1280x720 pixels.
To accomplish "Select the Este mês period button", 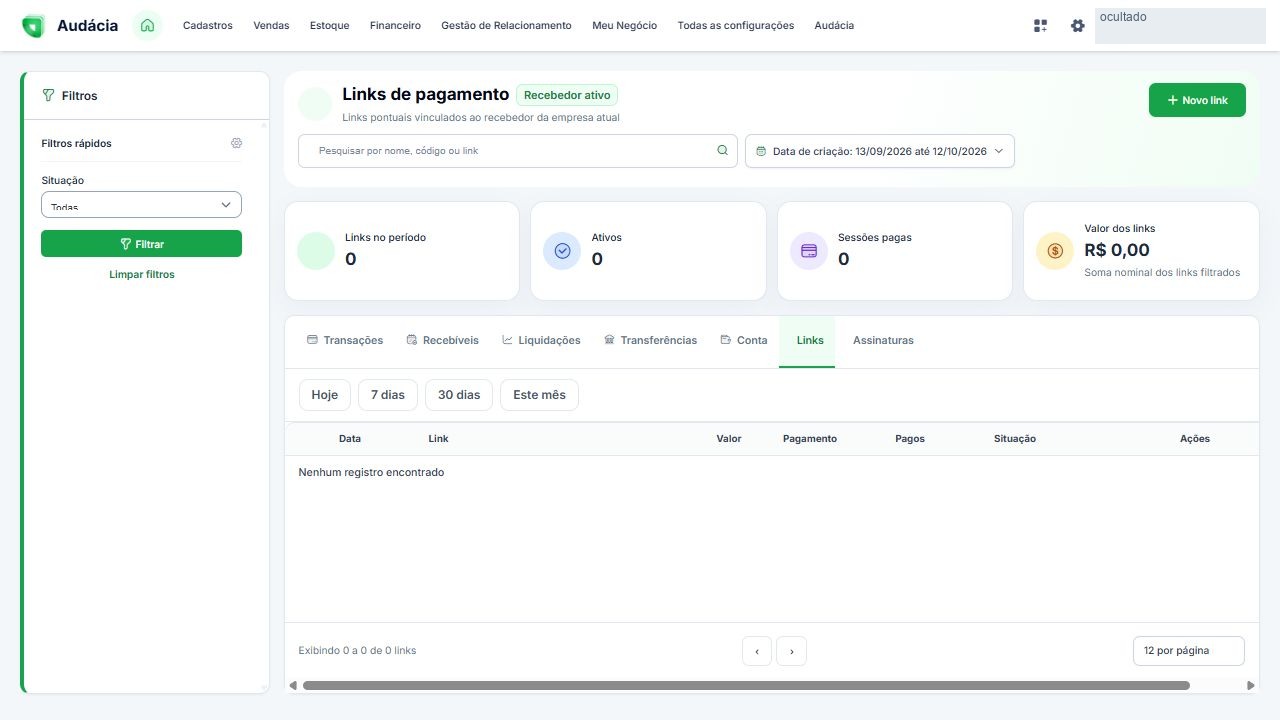I will 539,395.
